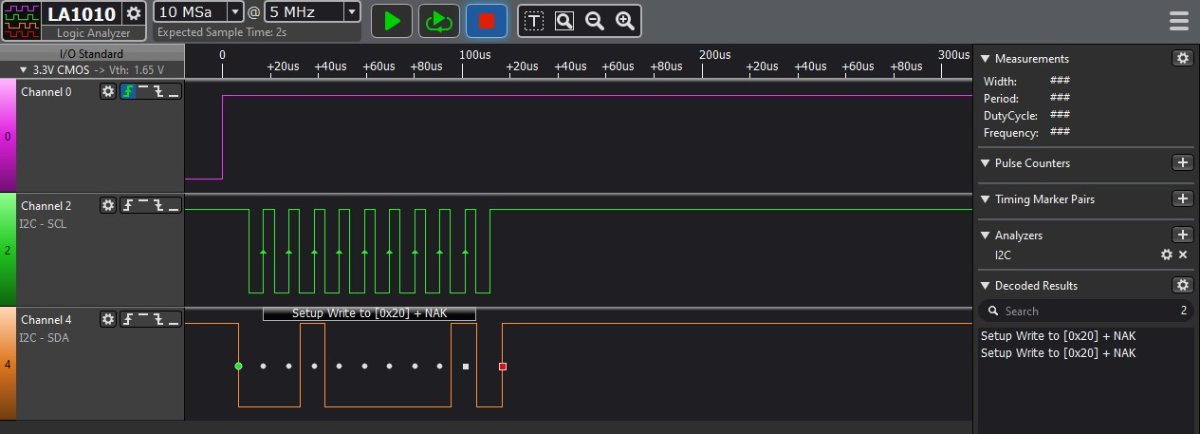The width and height of the screenshot is (1200, 434).
Task: Click the zoom out magnifier icon
Action: pyautogui.click(x=594, y=21)
